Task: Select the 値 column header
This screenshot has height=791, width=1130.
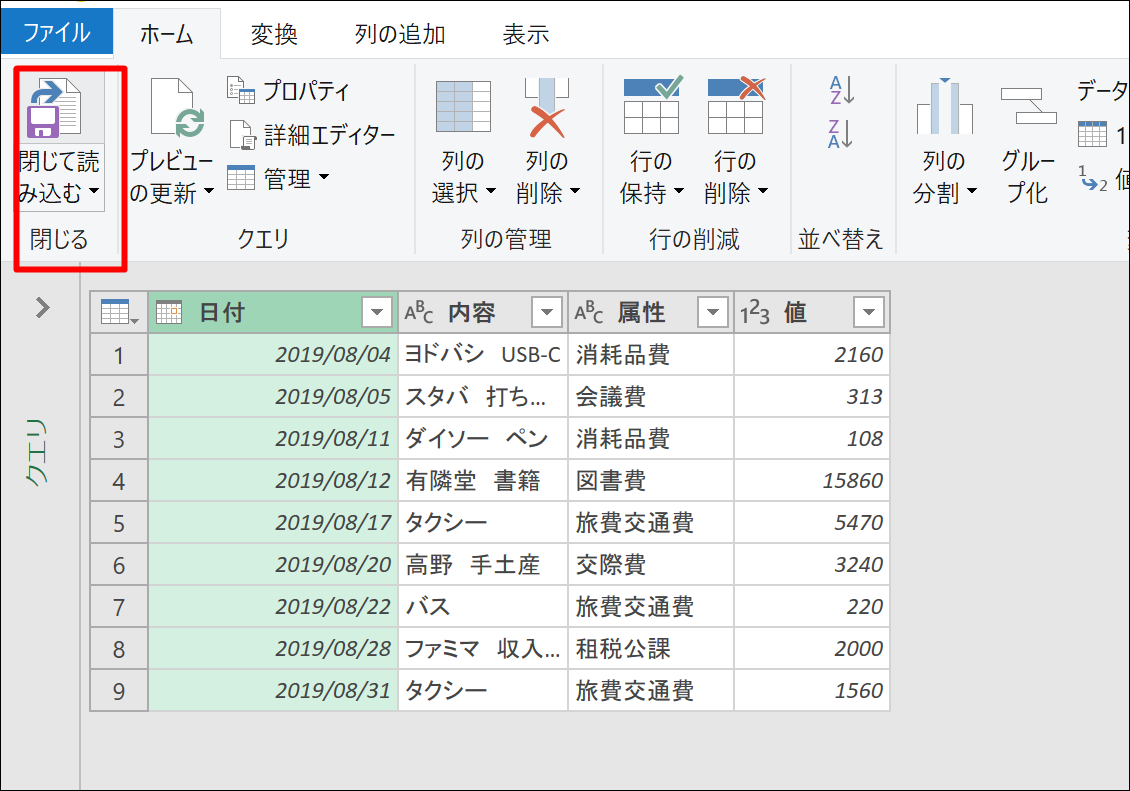Action: click(811, 312)
